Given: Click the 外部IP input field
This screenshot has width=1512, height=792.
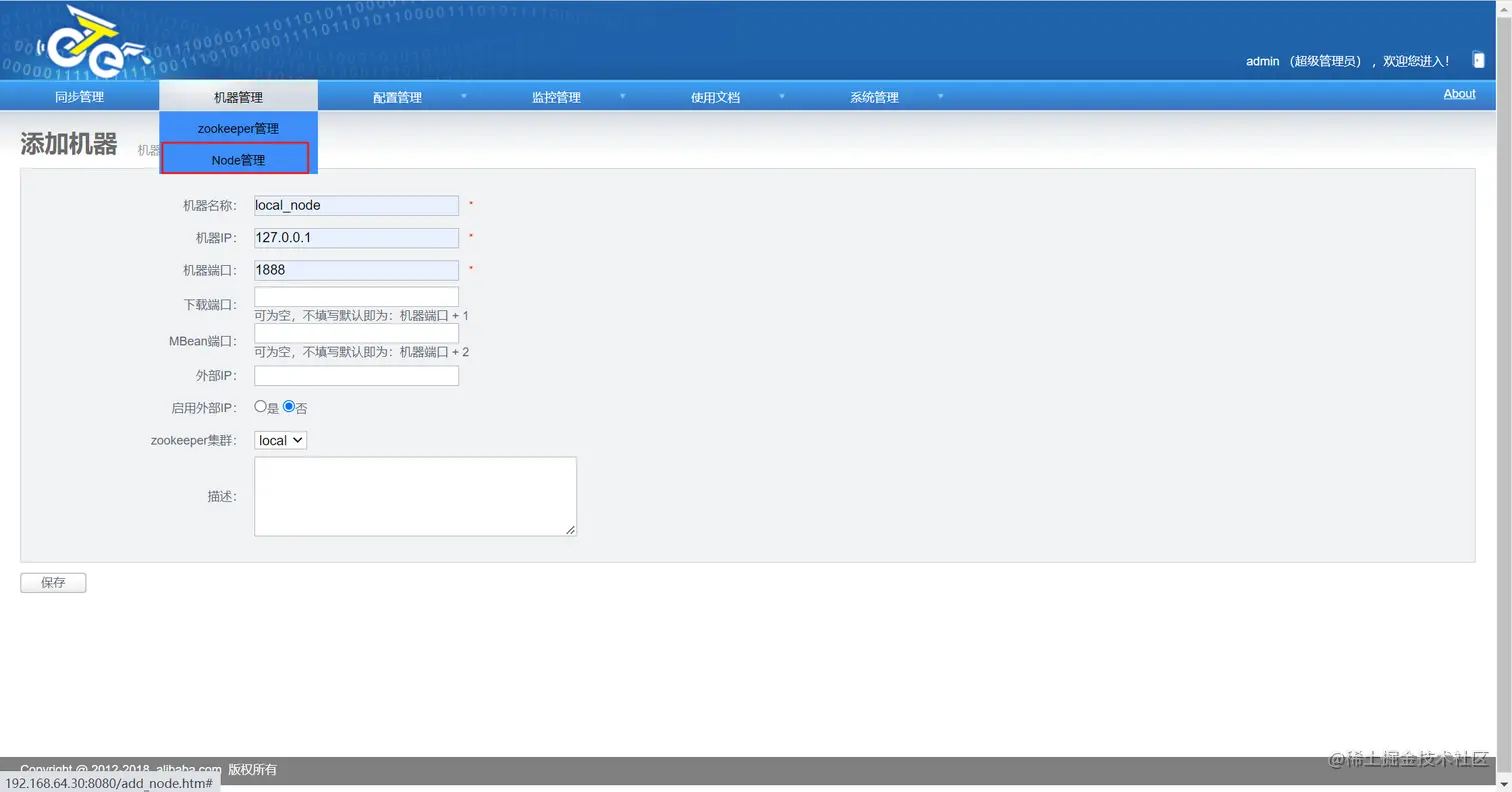Looking at the screenshot, I should (356, 376).
